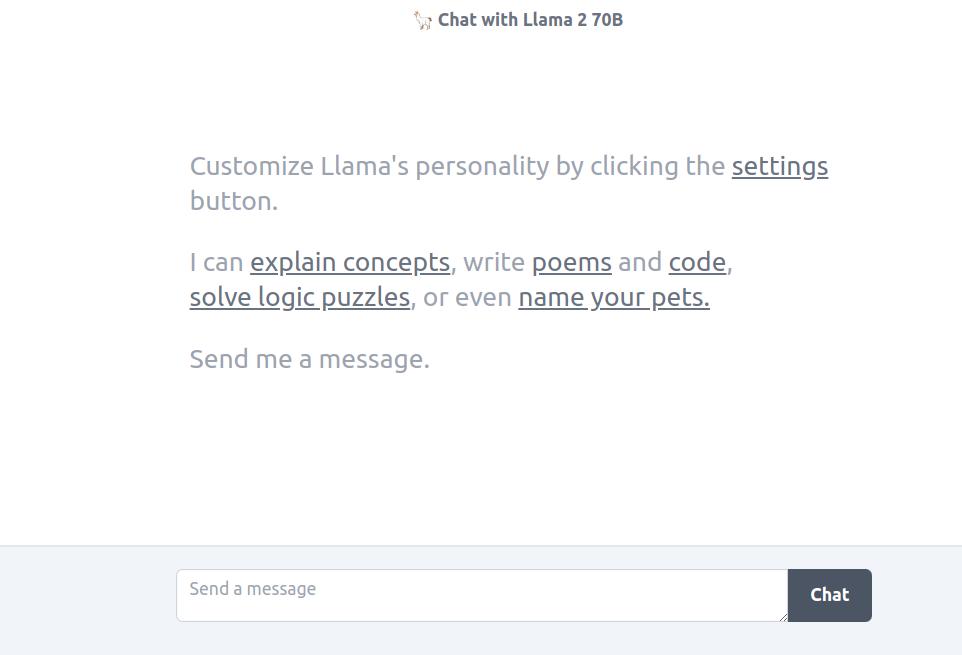Try the 'solve logic puzzles' prompt link
This screenshot has height=655, width=962.
pos(300,298)
